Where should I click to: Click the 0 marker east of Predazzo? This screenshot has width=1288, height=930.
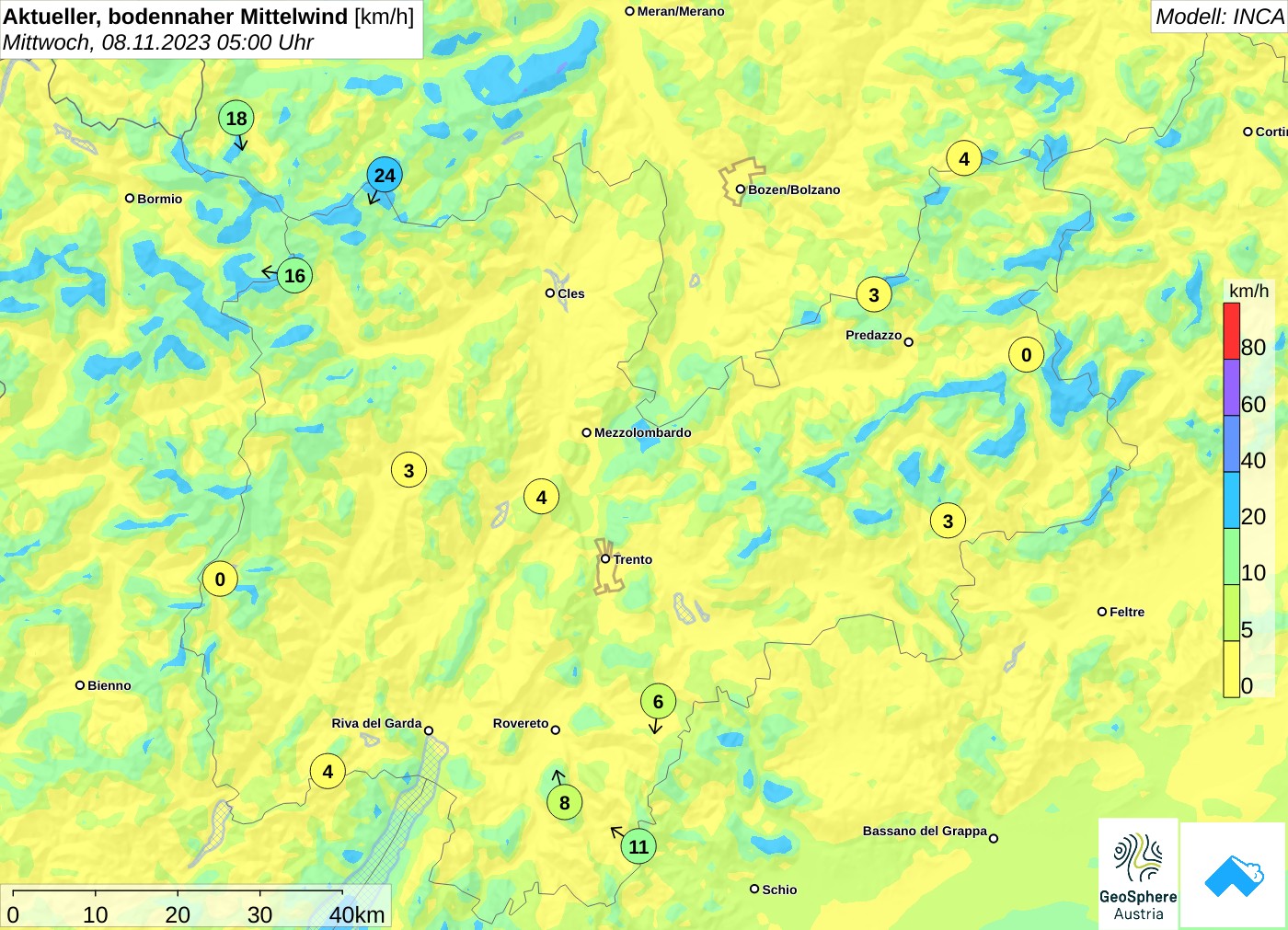tap(1027, 354)
